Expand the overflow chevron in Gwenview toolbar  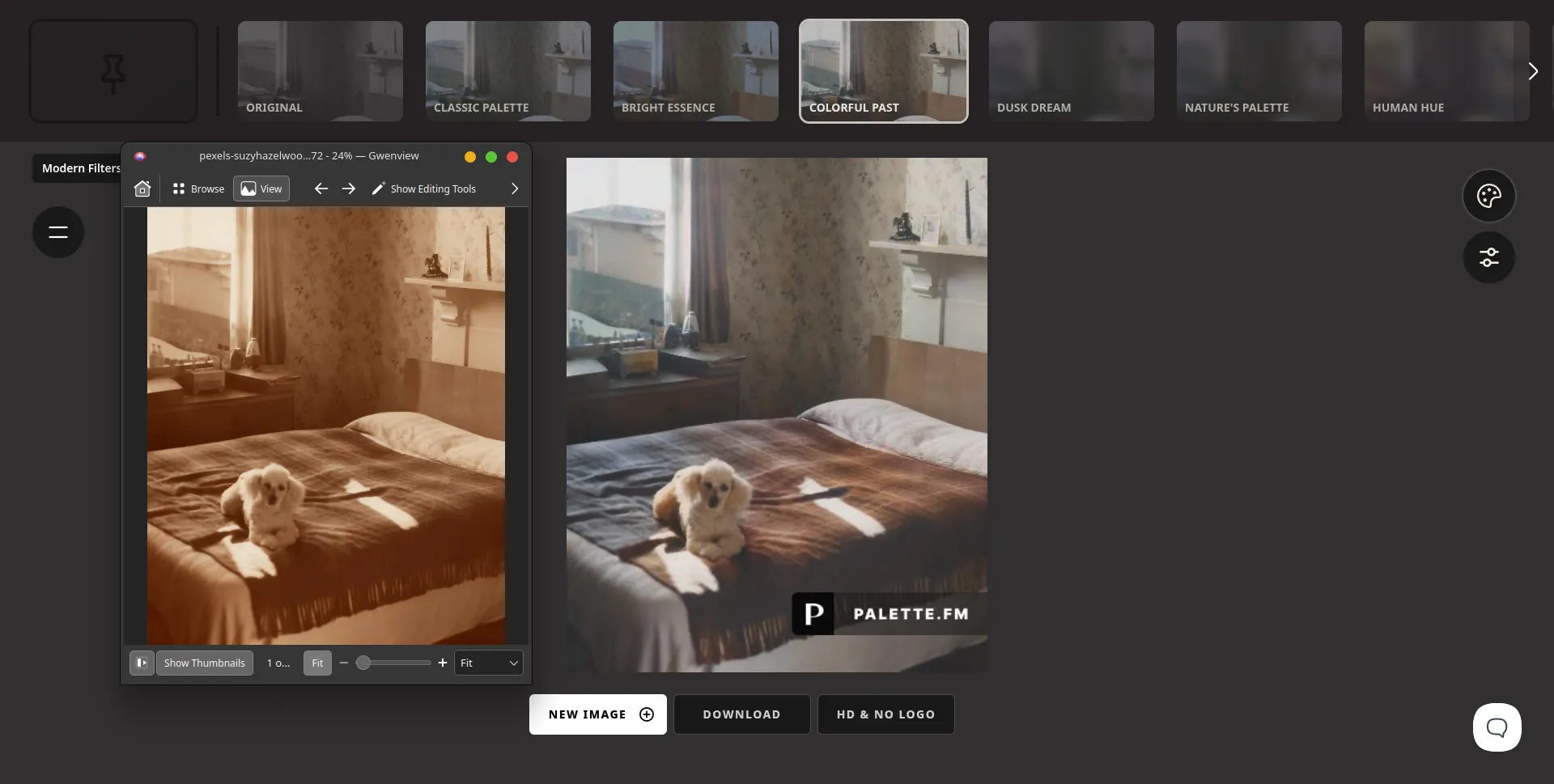514,189
